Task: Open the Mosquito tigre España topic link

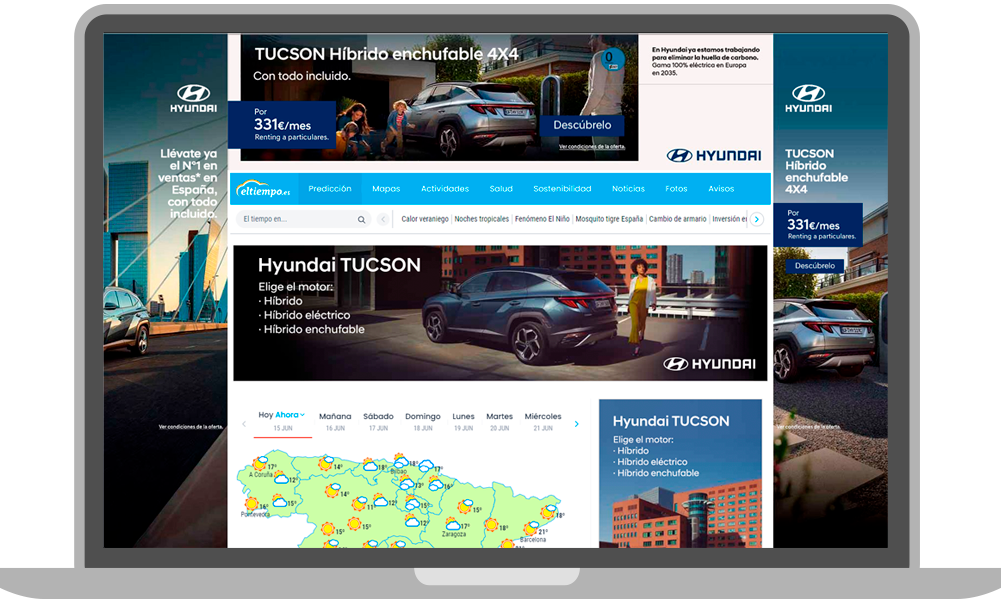Action: point(609,219)
